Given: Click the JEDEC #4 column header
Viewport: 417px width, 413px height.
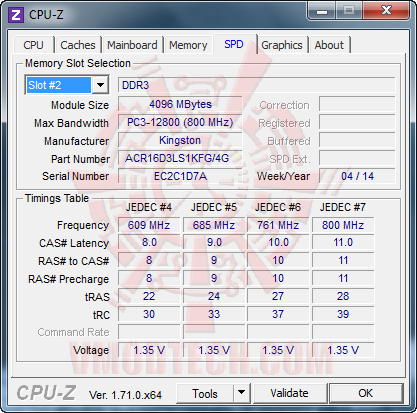Looking at the screenshot, I should click(149, 207).
